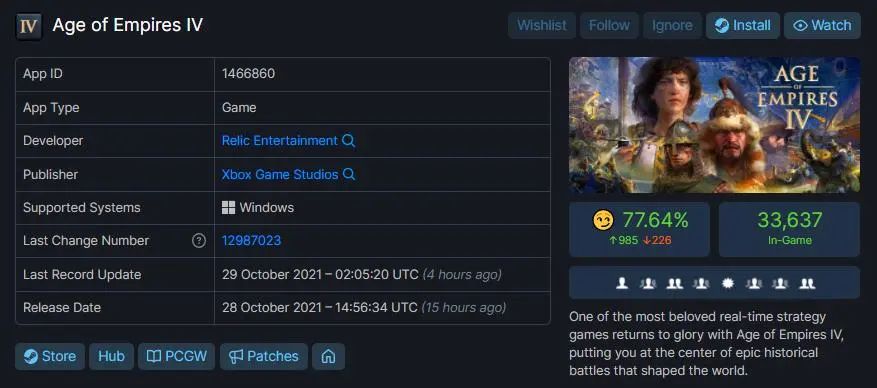Screen dimensions: 877x388
Task: Open the Patches button
Action: click(263, 357)
